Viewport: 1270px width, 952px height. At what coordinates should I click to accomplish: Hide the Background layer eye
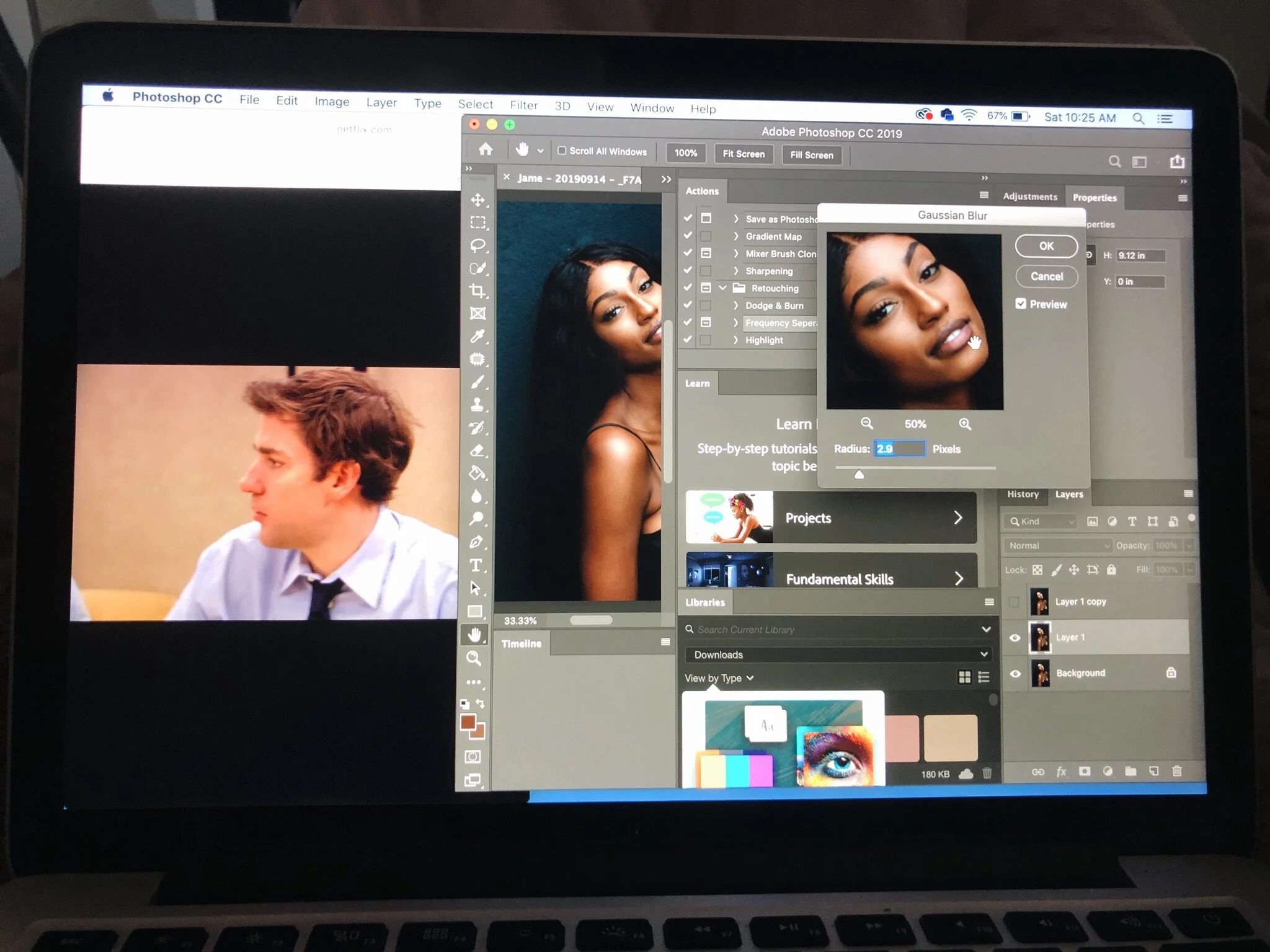[1015, 674]
